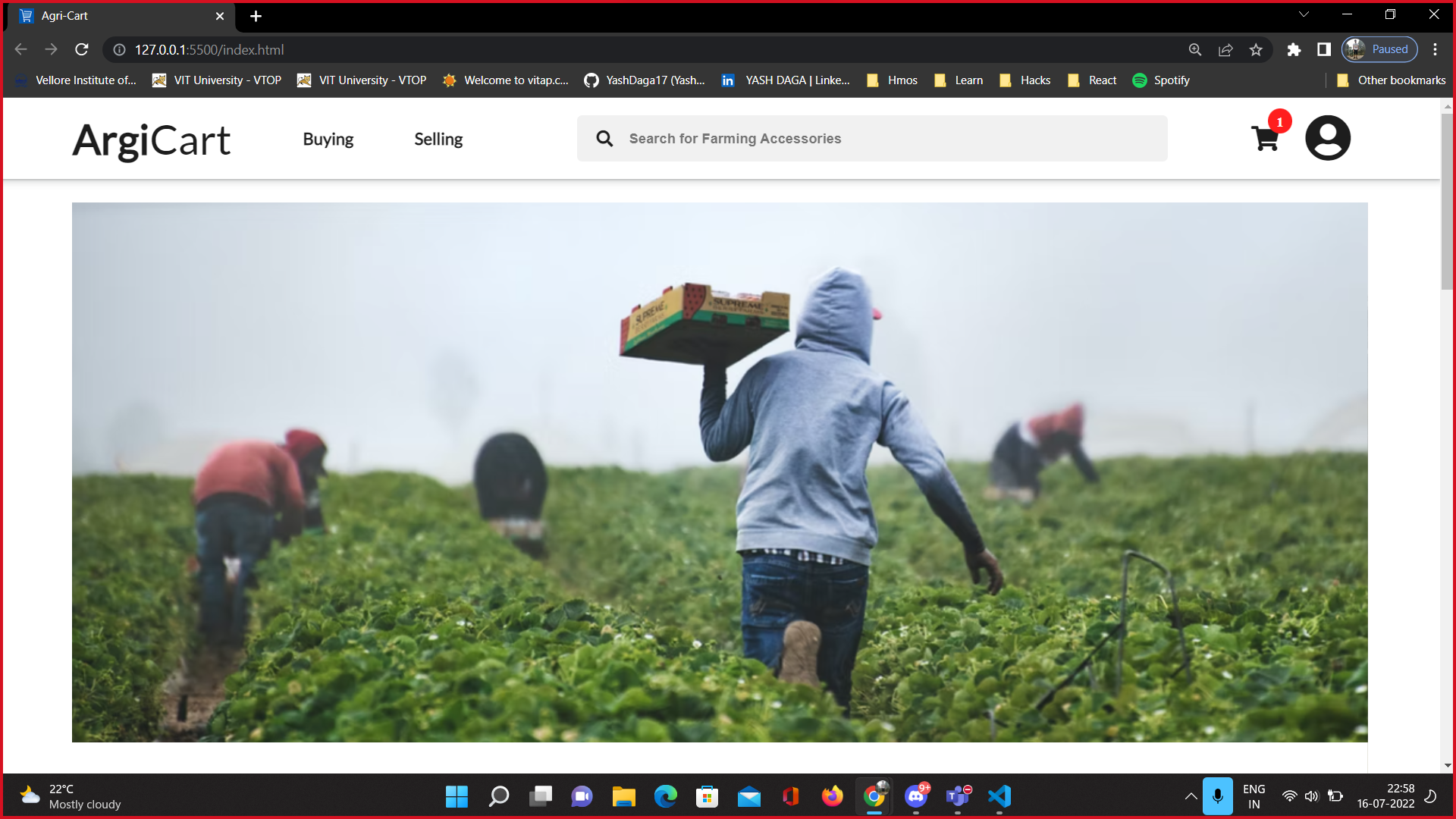The width and height of the screenshot is (1456, 819).
Task: Open the shopping cart icon
Action: click(1265, 139)
